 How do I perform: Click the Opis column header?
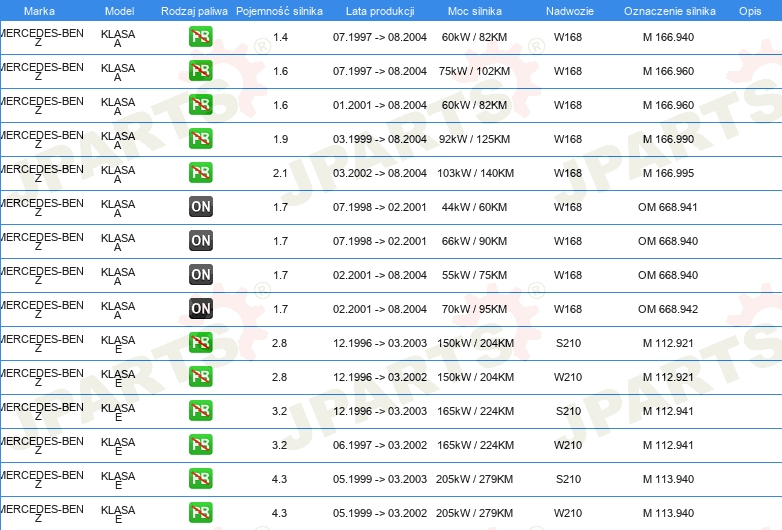pyautogui.click(x=750, y=11)
